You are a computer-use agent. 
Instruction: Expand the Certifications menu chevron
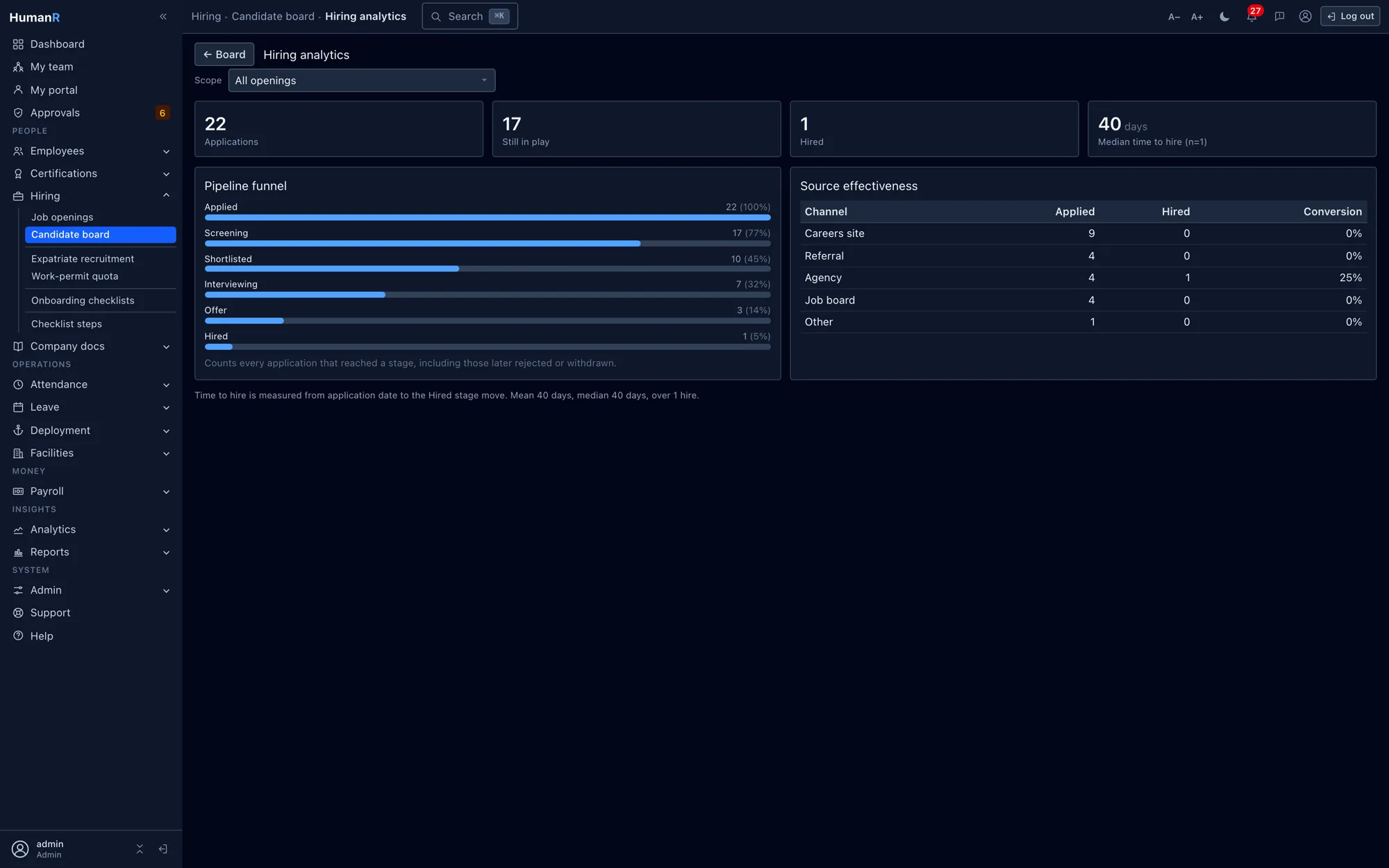[166, 174]
